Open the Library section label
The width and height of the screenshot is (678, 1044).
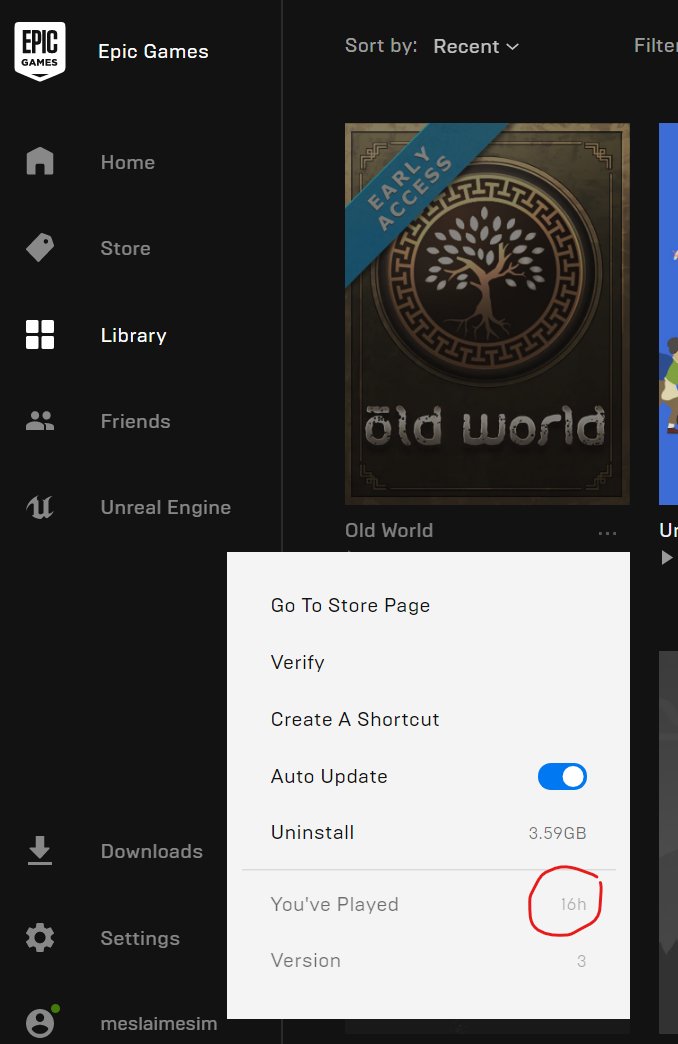[133, 335]
